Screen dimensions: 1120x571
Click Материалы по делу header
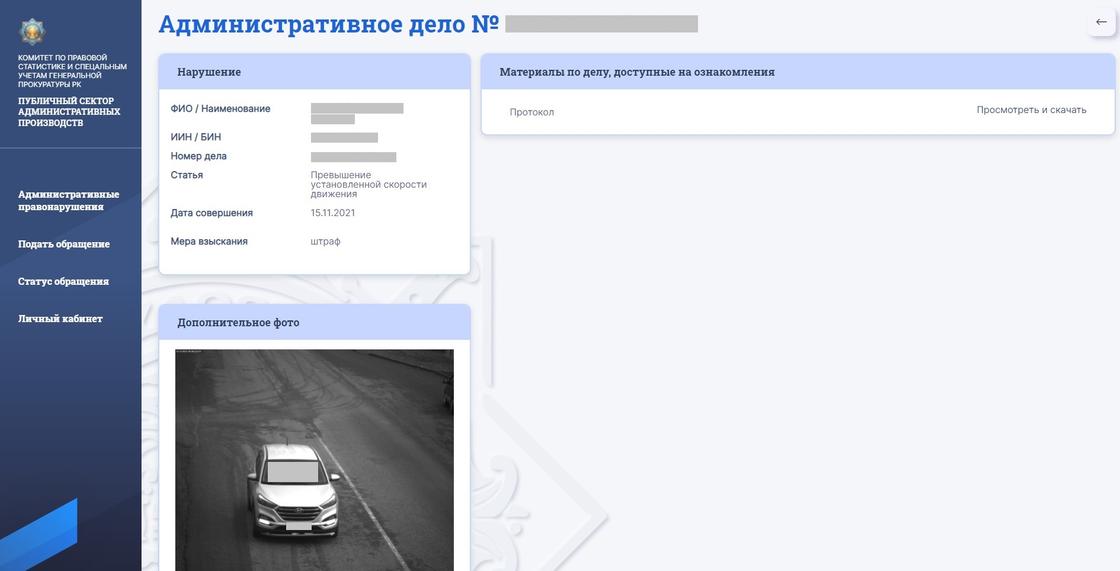pyautogui.click(x=798, y=72)
